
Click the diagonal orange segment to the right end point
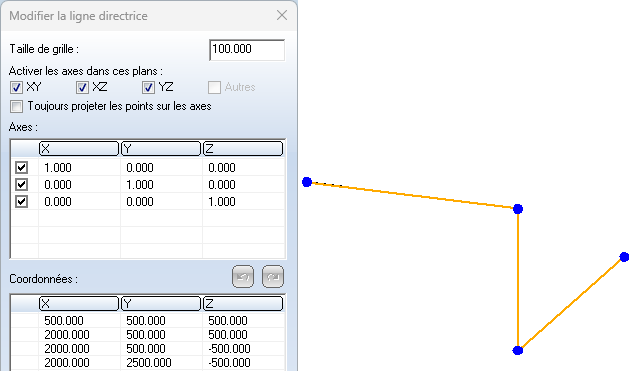point(571,303)
